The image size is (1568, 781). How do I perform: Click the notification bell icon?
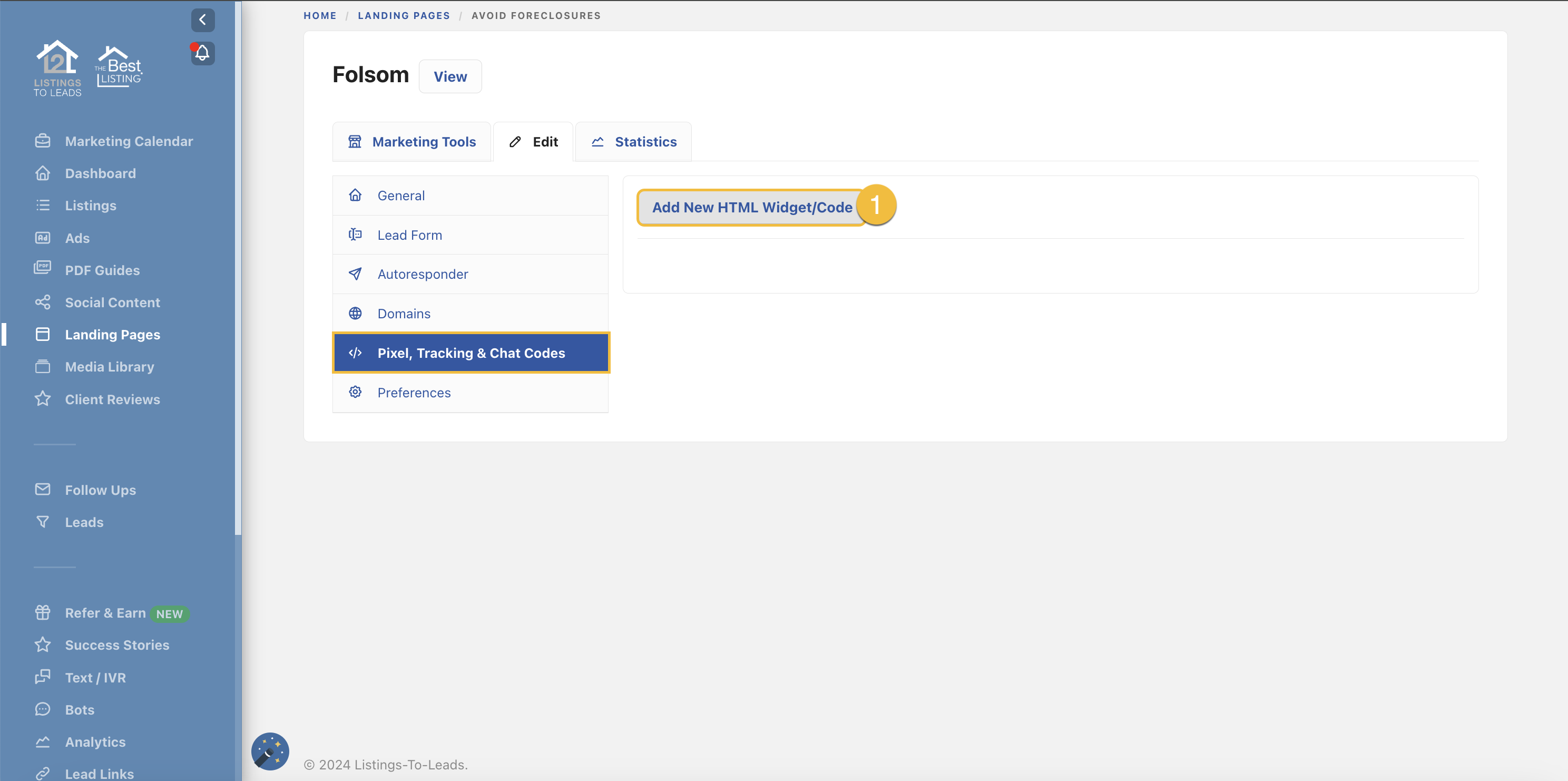203,53
